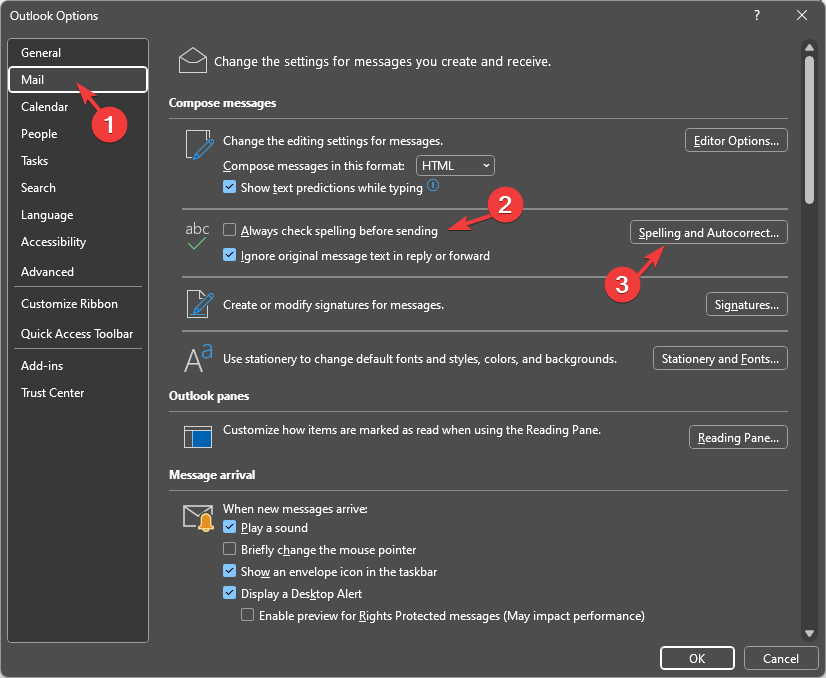Enable Briefly change the mouse pointer

(230, 550)
